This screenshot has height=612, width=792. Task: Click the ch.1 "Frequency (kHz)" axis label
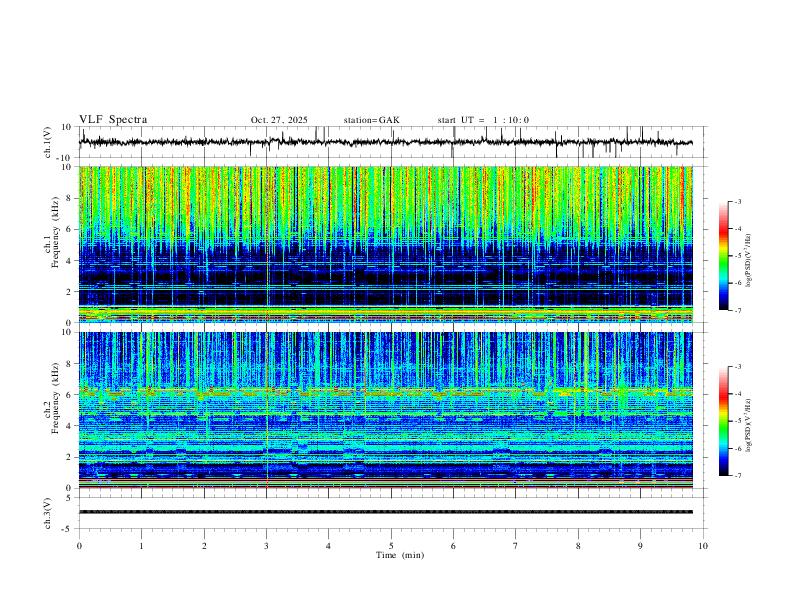coord(55,232)
